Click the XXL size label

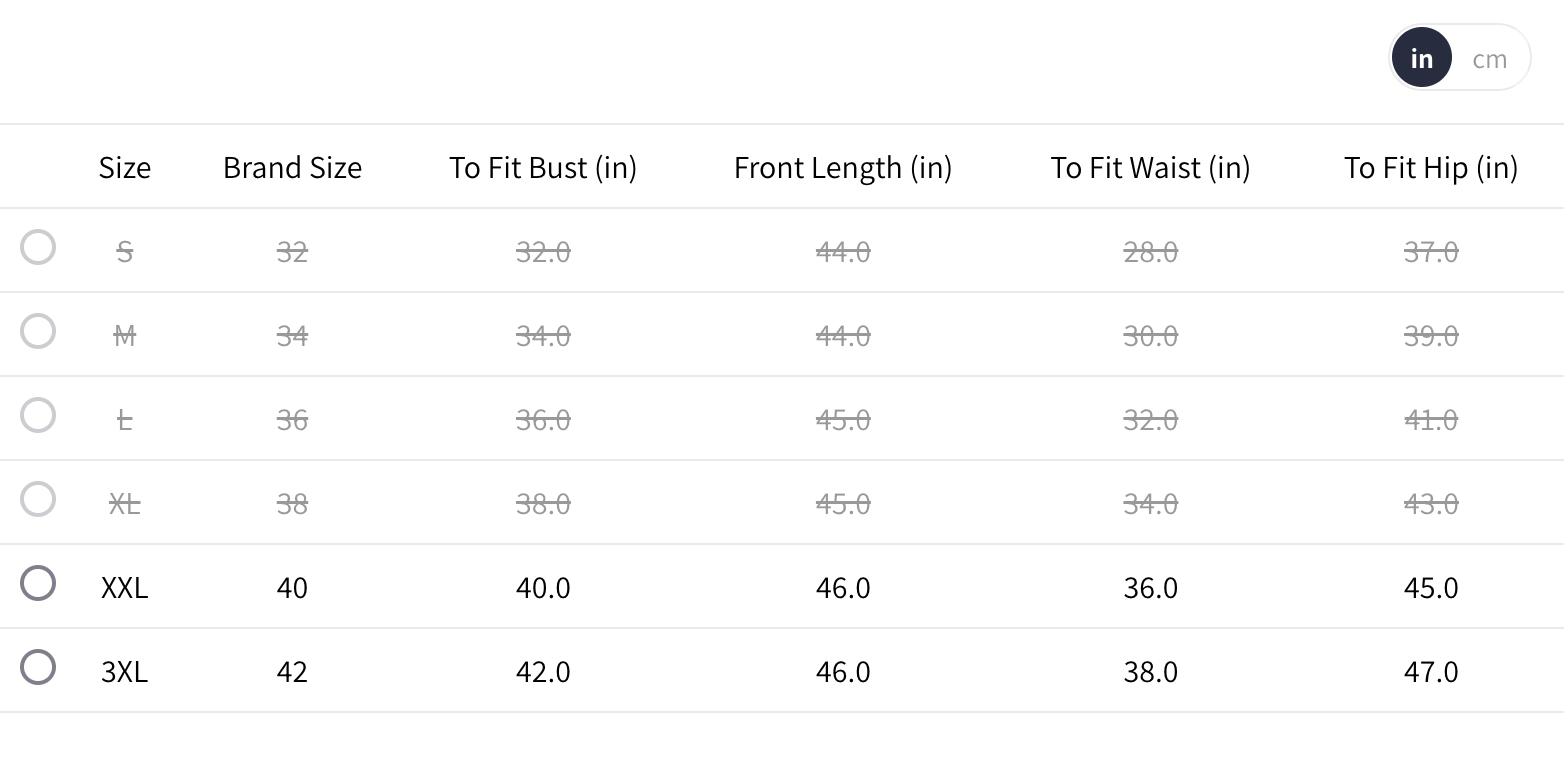[124, 587]
